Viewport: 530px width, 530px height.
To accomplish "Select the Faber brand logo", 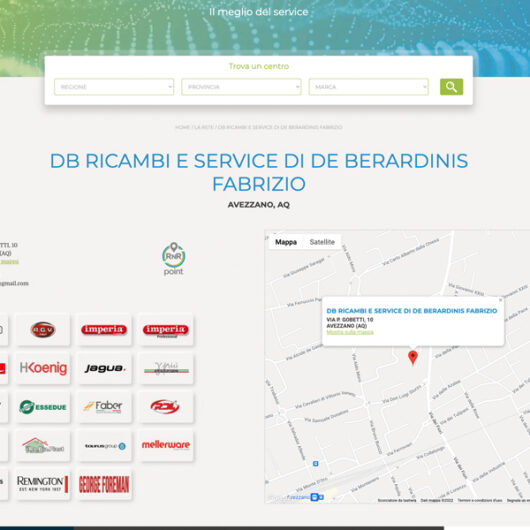I will (x=104, y=407).
